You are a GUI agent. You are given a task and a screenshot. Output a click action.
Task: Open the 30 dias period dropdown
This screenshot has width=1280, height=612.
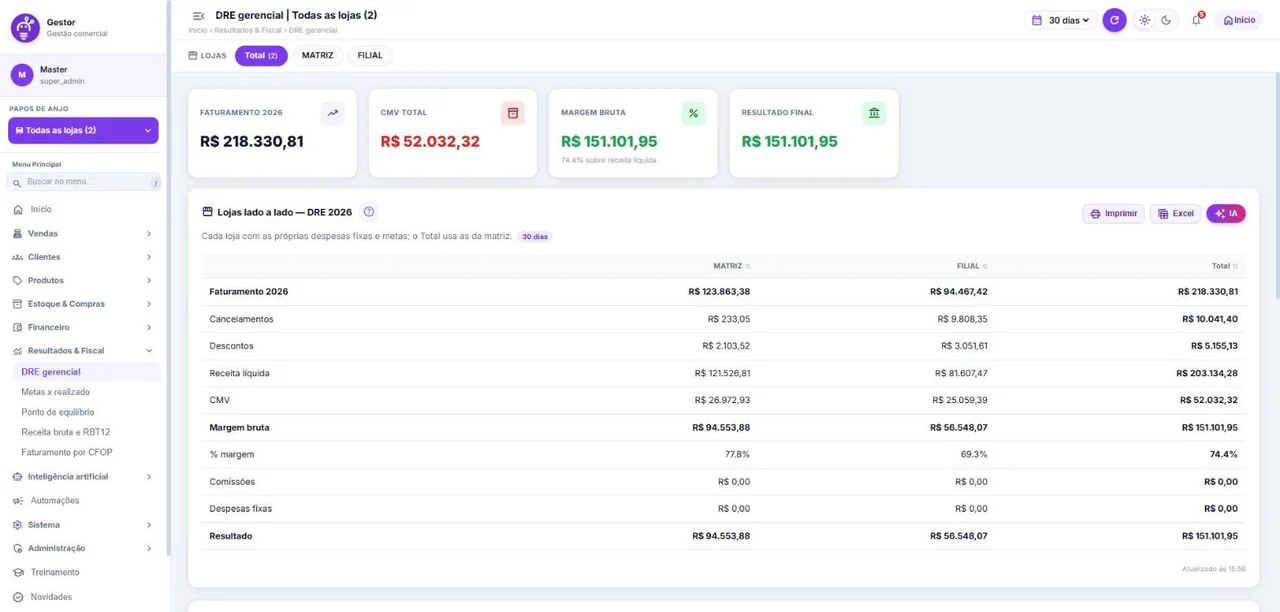tap(1061, 20)
